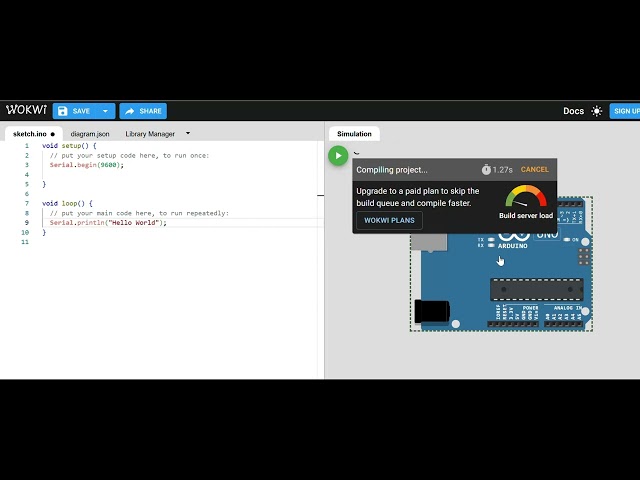Viewport: 640px width, 480px height.
Task: Click the void setup() line
Action: 69,146
